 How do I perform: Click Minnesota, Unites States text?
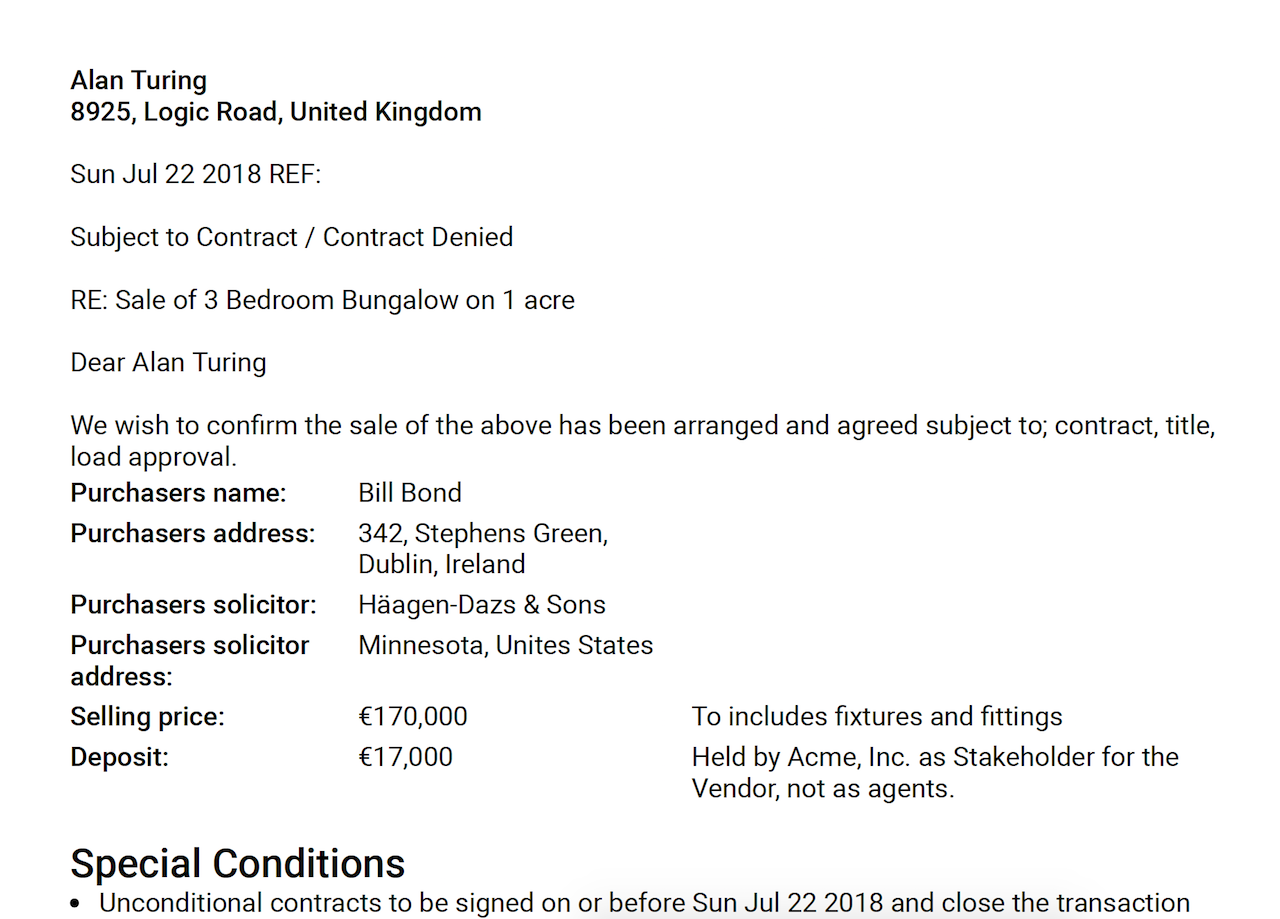point(506,646)
